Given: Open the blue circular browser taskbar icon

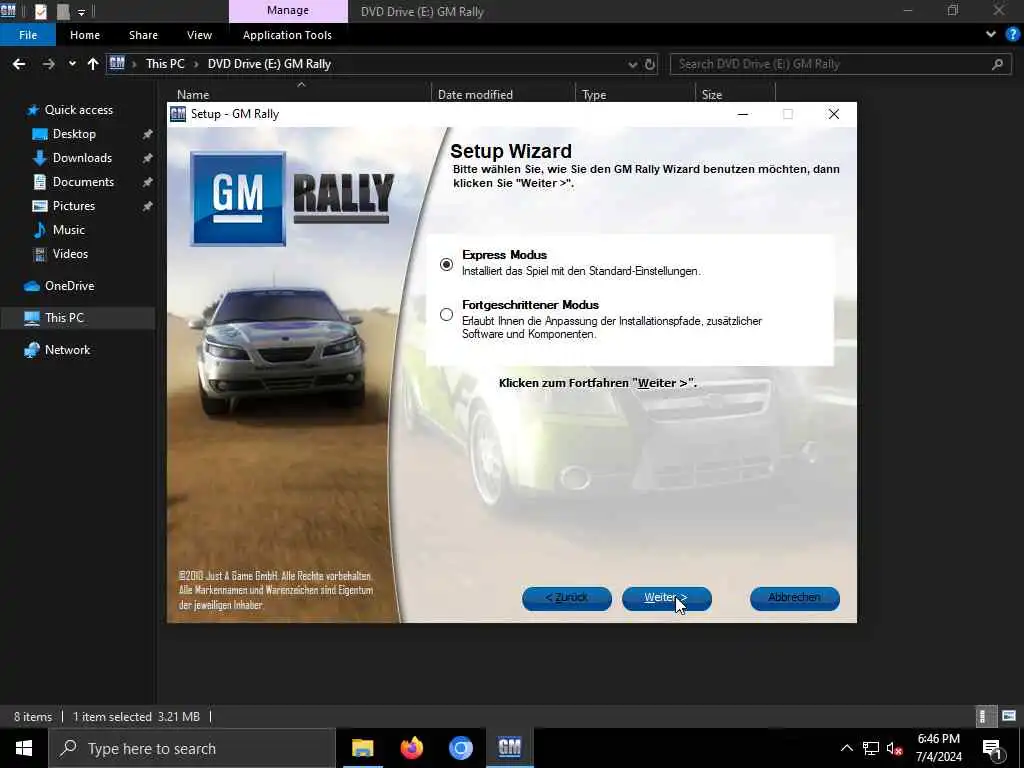Looking at the screenshot, I should click(461, 748).
